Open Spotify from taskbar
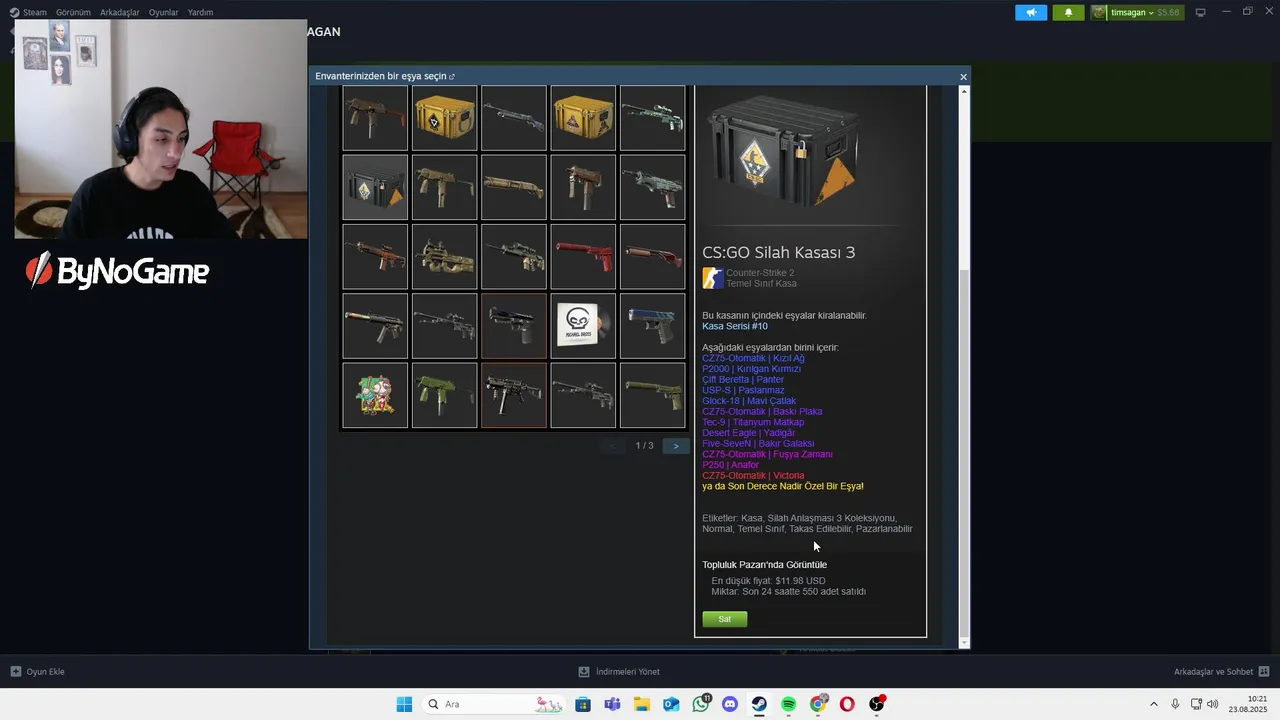 coord(788,704)
